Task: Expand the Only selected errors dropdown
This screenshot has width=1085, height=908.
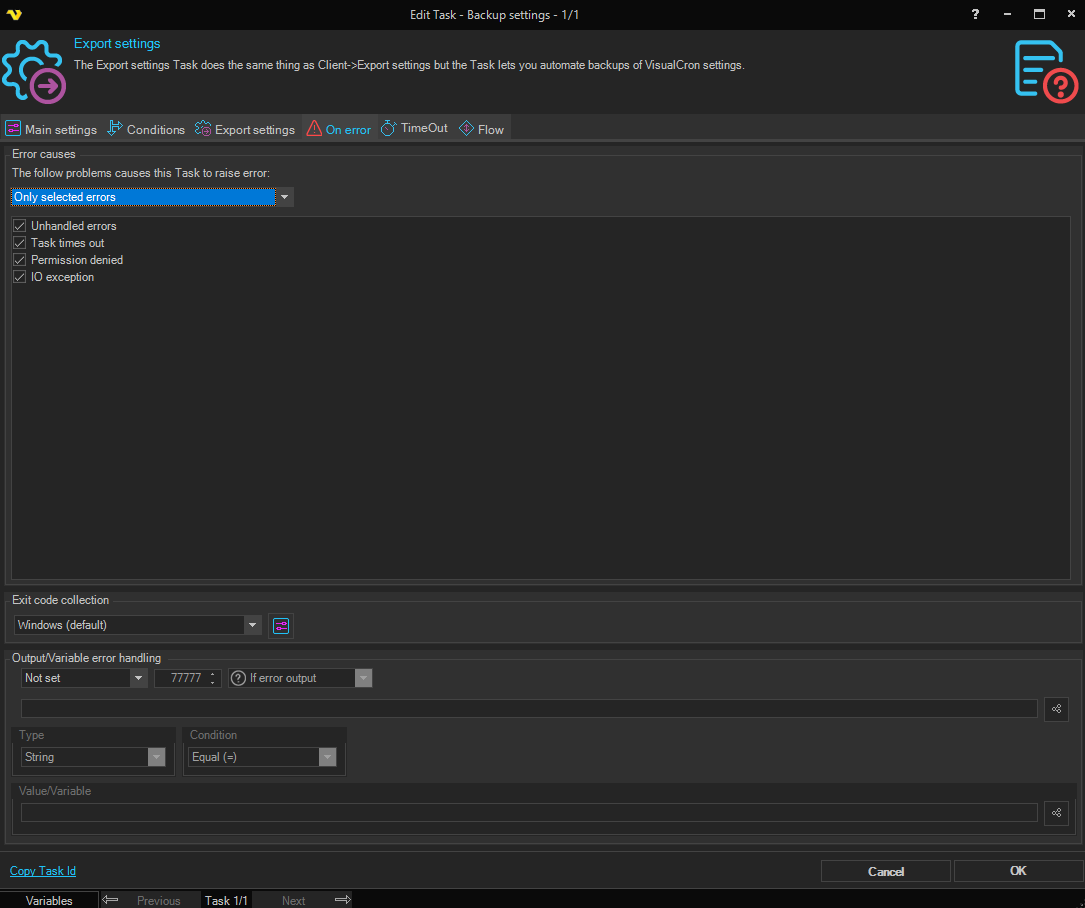Action: click(x=285, y=197)
